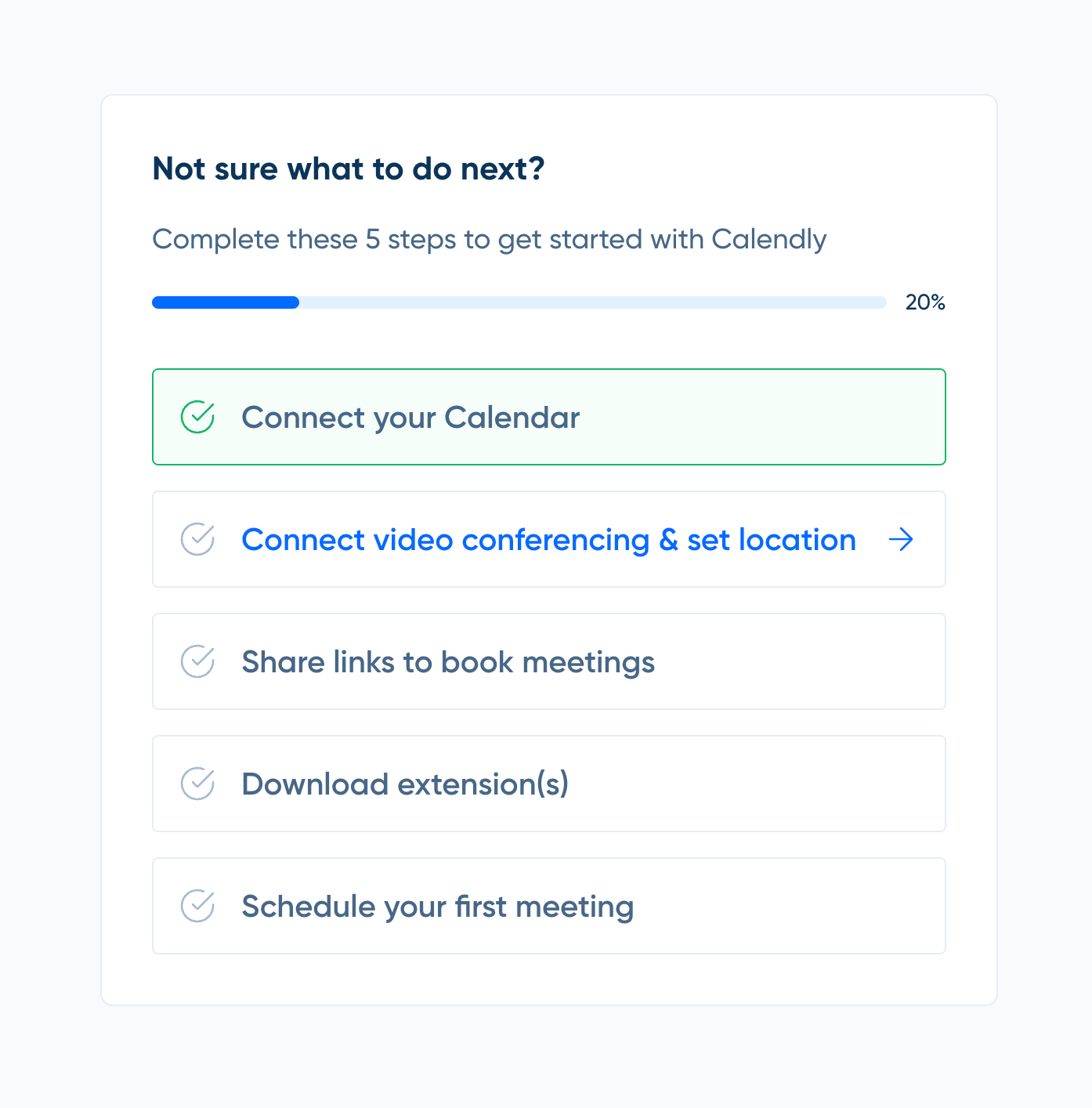The height and width of the screenshot is (1108, 1092).
Task: Click the checkmark icon beside Share links
Action: 197,661
